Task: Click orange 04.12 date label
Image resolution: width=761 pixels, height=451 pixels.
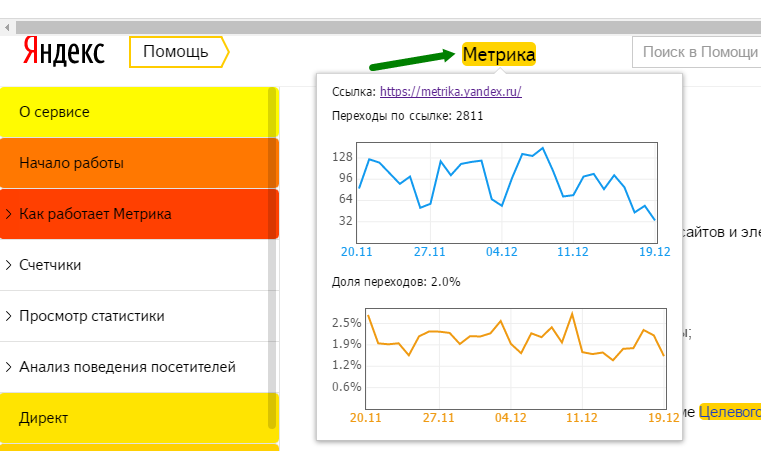Action: tap(511, 418)
